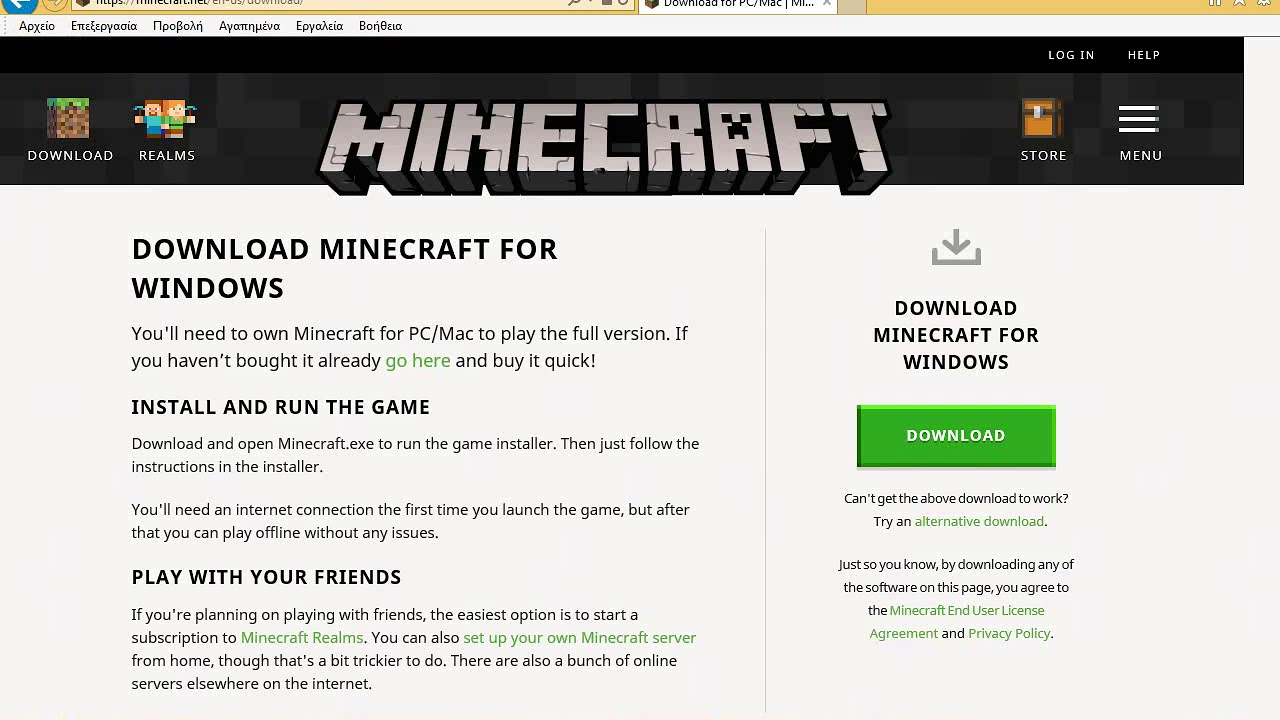Viewport: 1280px width, 720px height.
Task: Click 'set up your own Minecraft server' link
Action: pos(579,638)
